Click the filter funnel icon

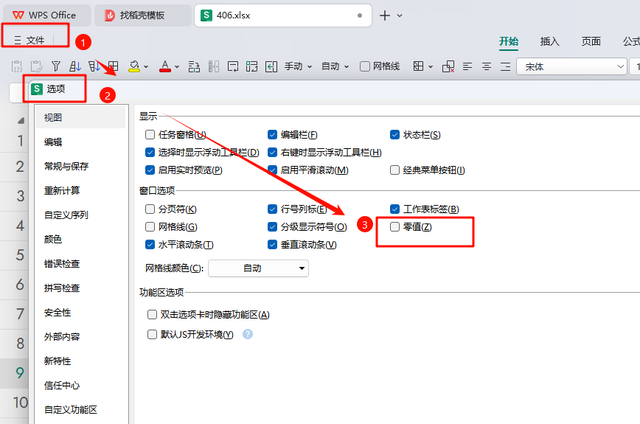(56, 66)
